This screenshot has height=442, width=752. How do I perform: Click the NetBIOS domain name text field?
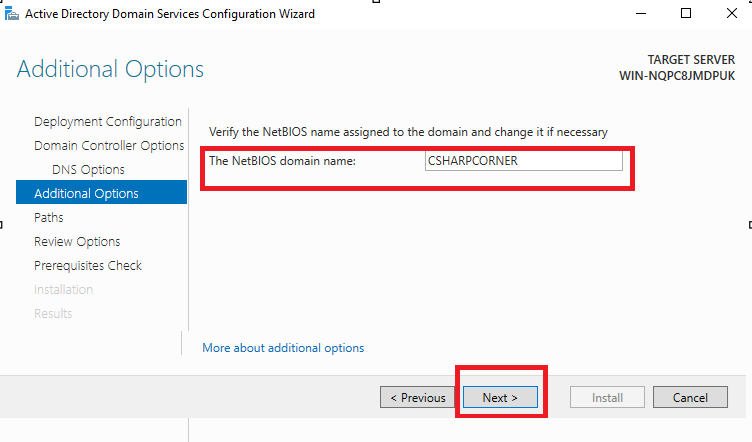click(522, 161)
